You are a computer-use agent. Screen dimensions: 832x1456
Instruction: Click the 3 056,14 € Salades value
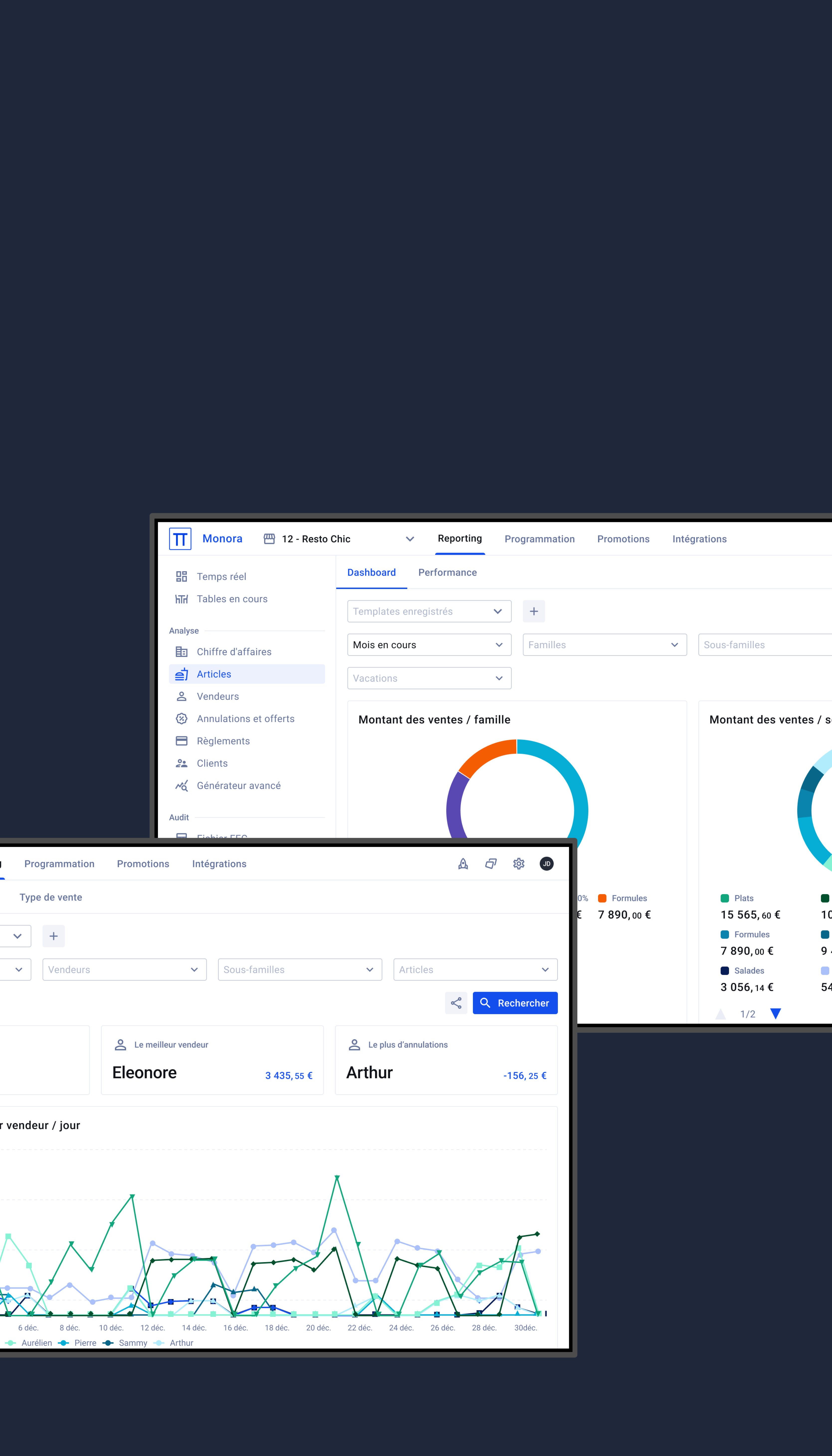747,987
